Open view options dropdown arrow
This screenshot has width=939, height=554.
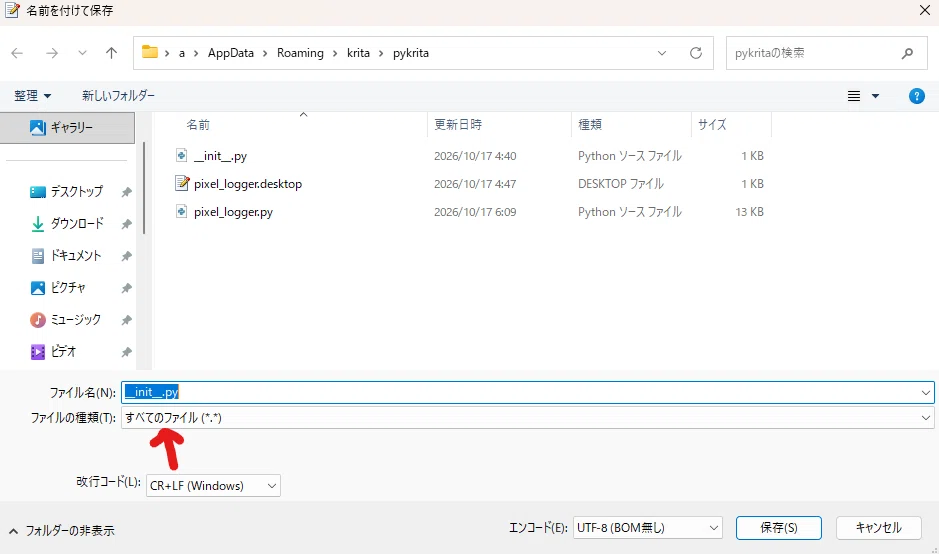pos(876,96)
